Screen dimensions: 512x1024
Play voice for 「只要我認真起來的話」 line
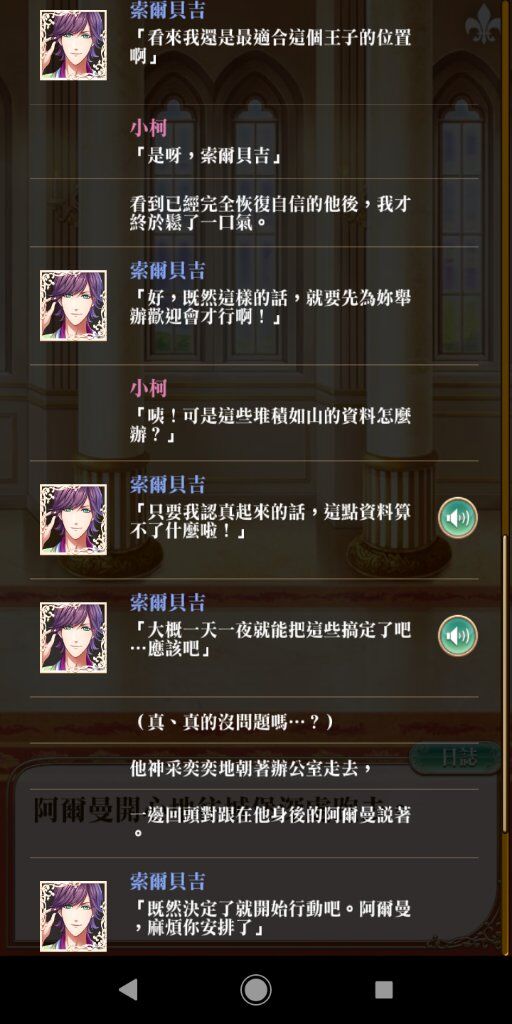click(457, 518)
